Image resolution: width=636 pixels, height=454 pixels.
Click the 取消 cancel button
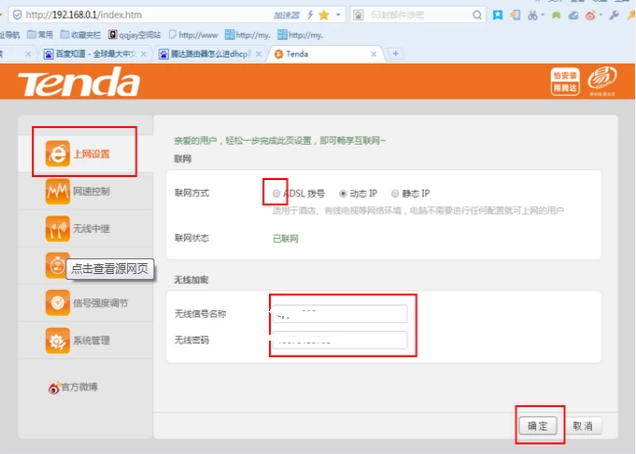coord(583,426)
